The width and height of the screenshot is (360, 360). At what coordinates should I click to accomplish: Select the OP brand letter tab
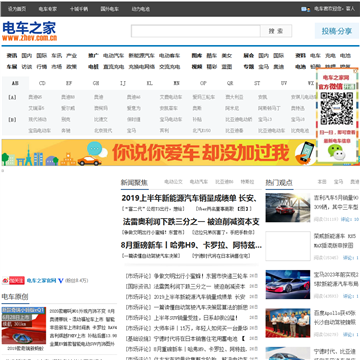(203, 83)
